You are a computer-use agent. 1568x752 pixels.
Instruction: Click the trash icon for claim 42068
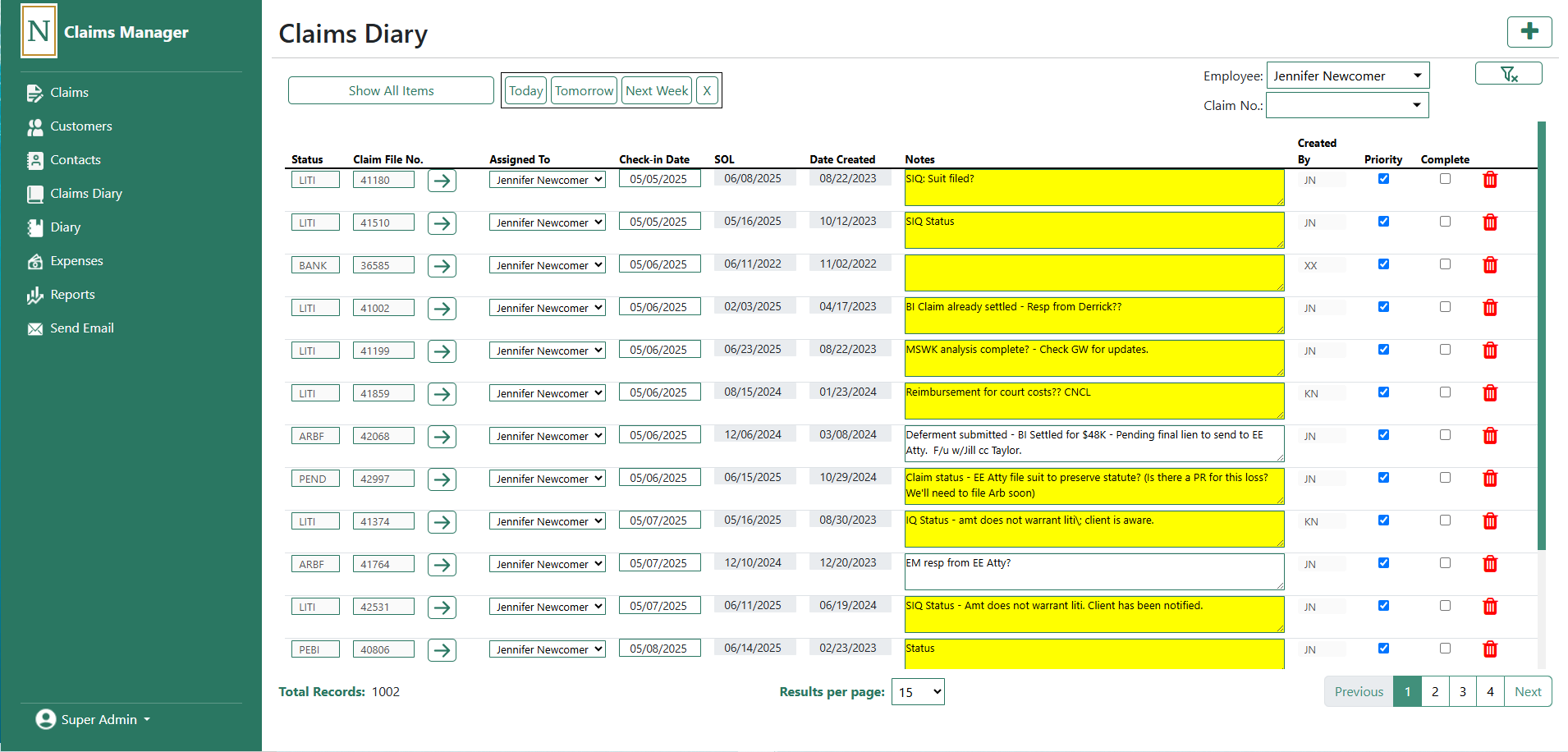click(x=1489, y=436)
